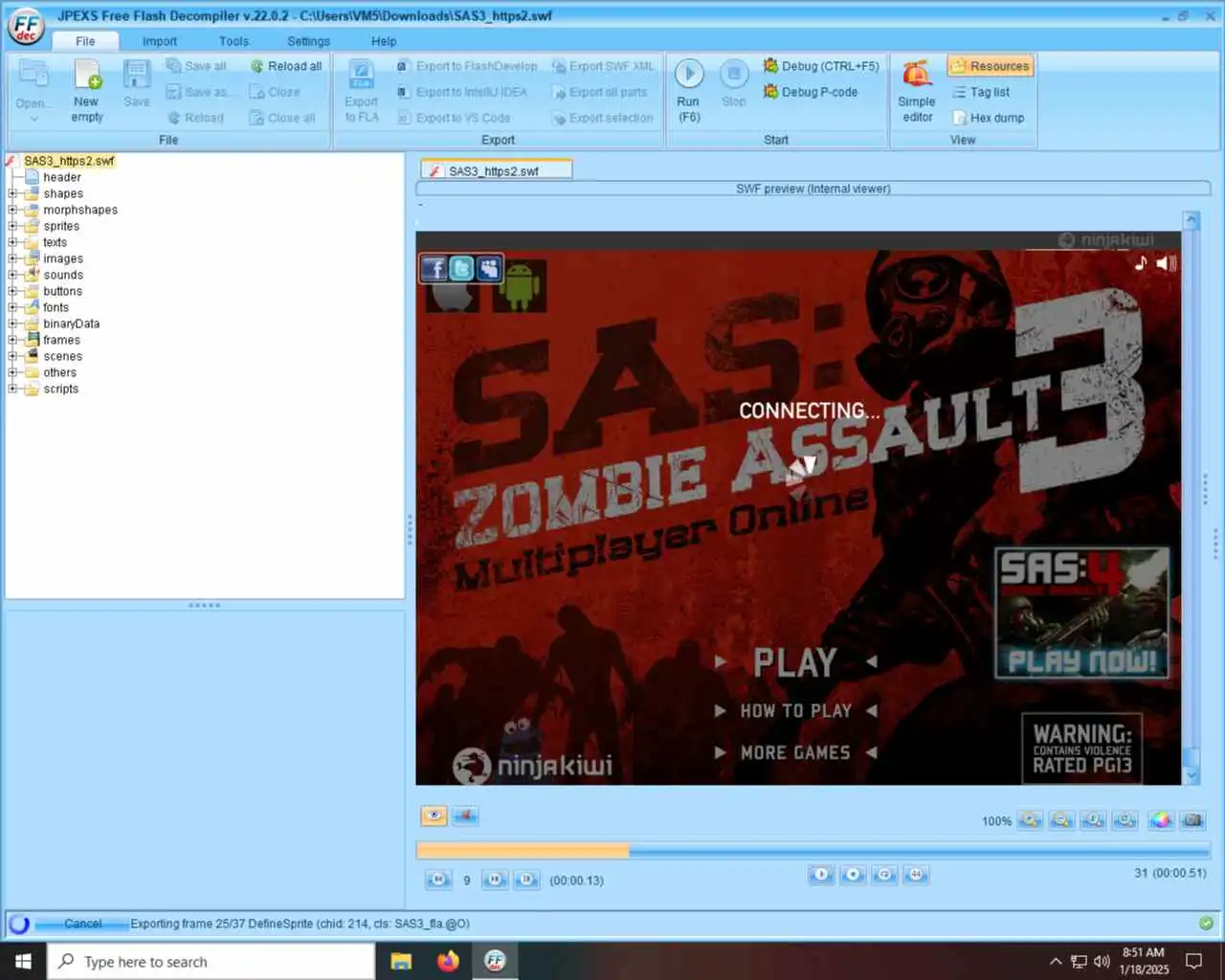This screenshot has width=1225, height=980.
Task: Click the ninjakiwi logo at bottom left
Action: tap(532, 766)
